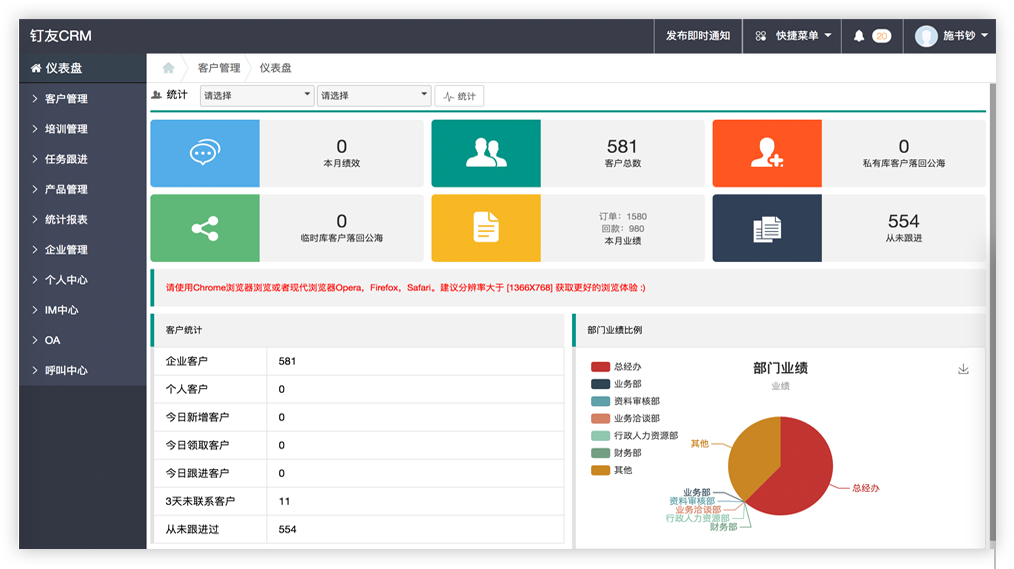Screen dimensions: 1014x569
Task: Click the 从未跟进过 row
Action: click(x=359, y=530)
